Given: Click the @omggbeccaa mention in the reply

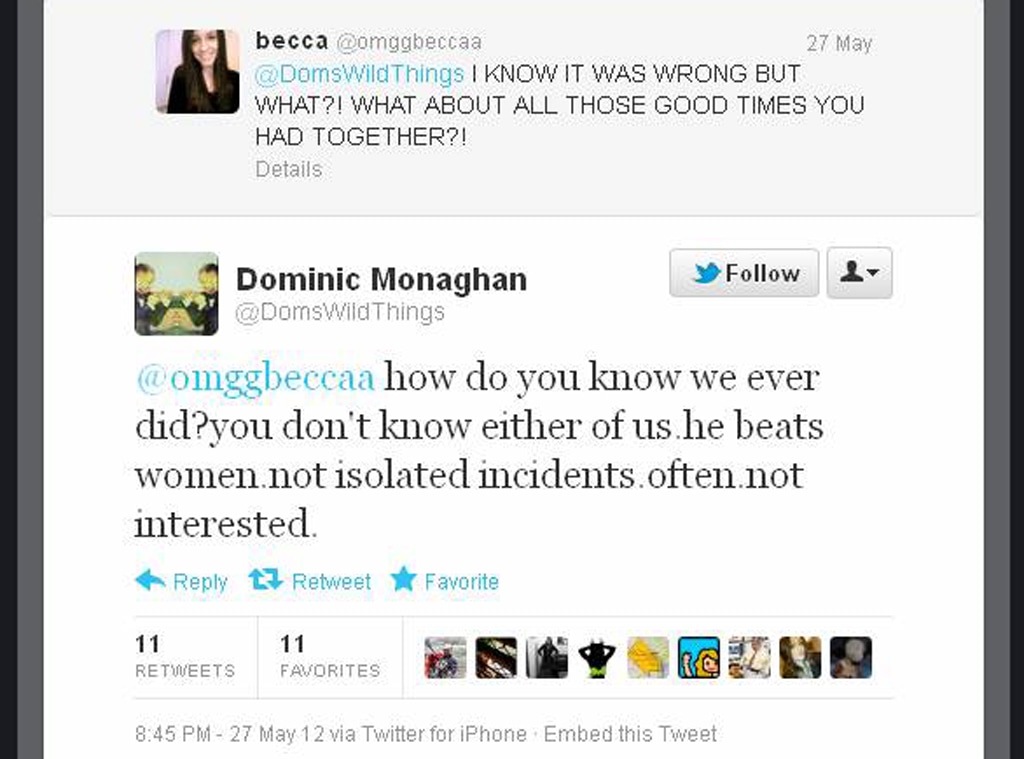Looking at the screenshot, I should coord(255,378).
